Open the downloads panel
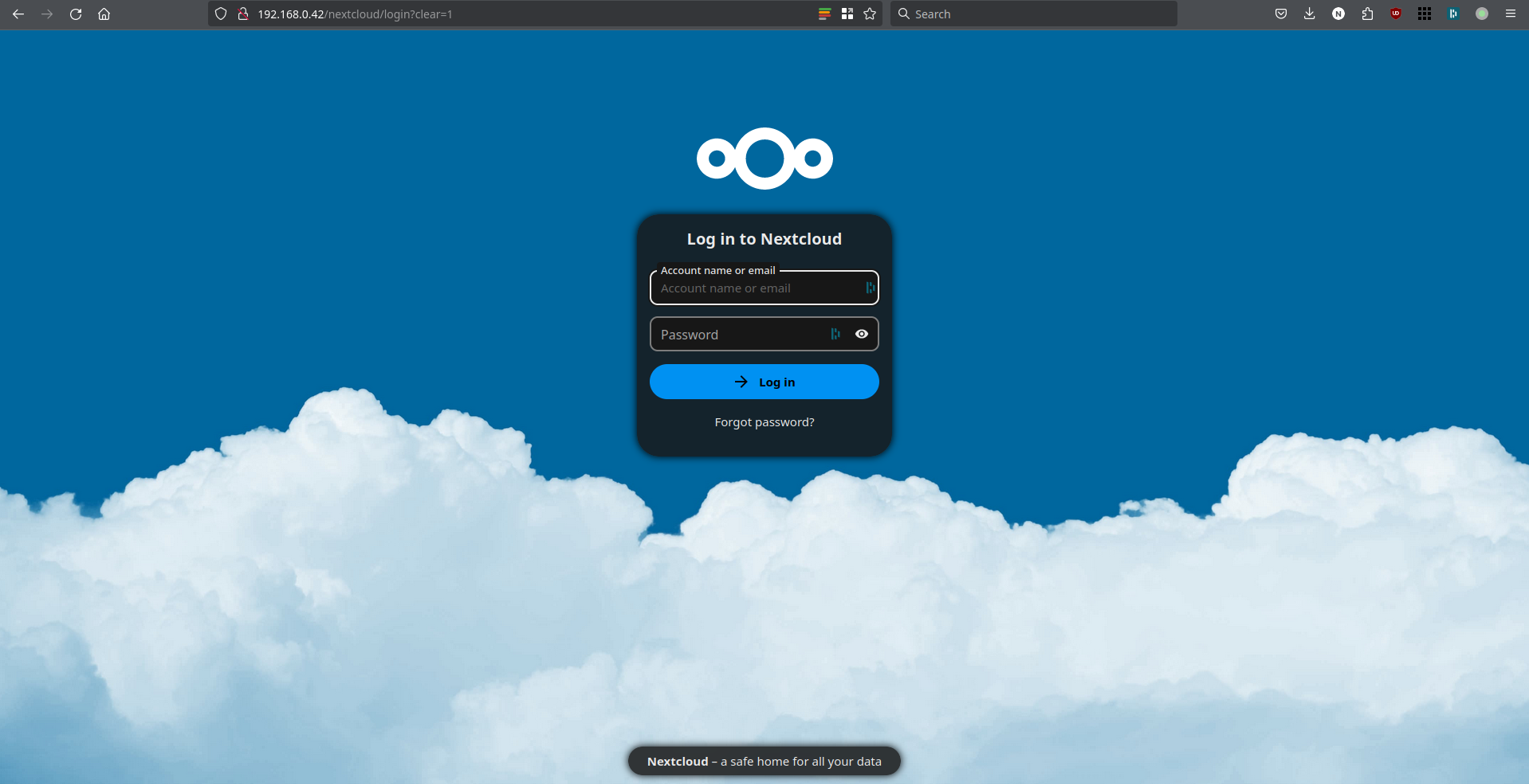This screenshot has height=784, width=1529. (1310, 14)
